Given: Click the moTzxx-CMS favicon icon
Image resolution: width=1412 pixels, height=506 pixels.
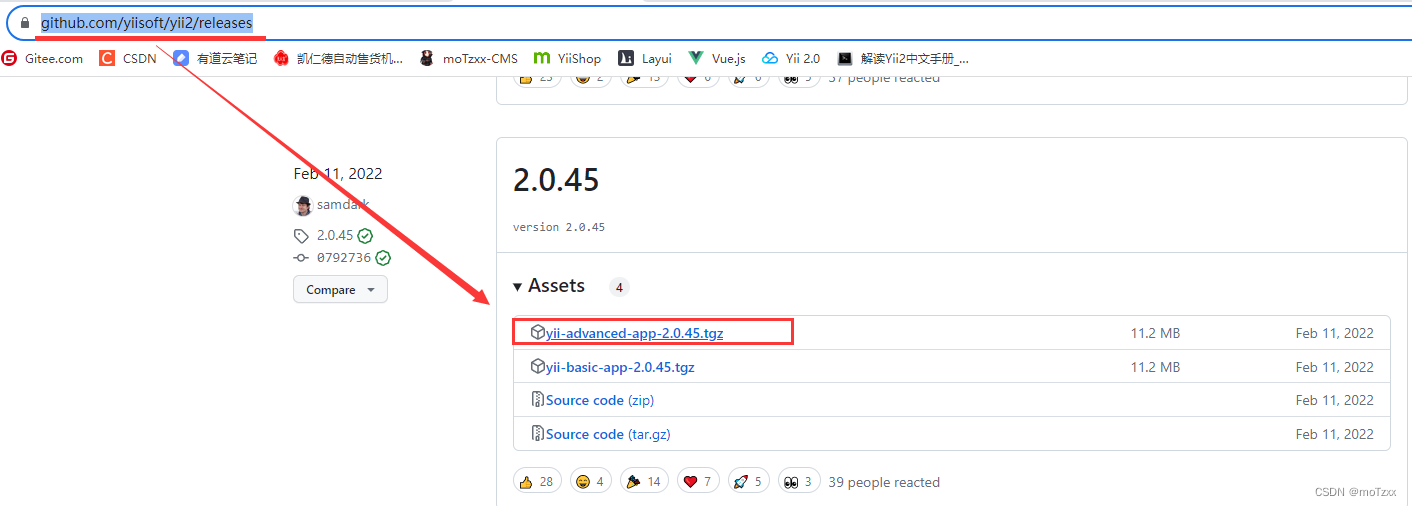Looking at the screenshot, I should 427,58.
